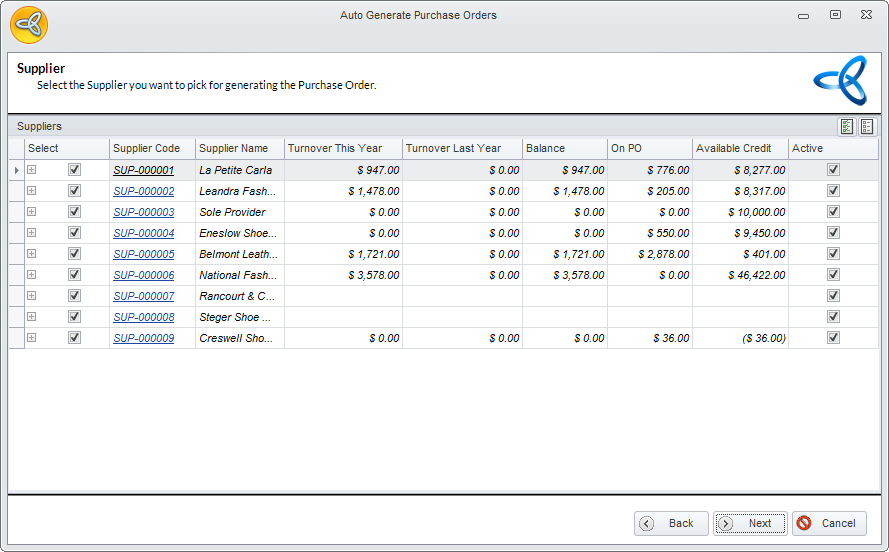This screenshot has height=552, width=889.
Task: Sort by Available Credit column header
Action: tap(739, 148)
